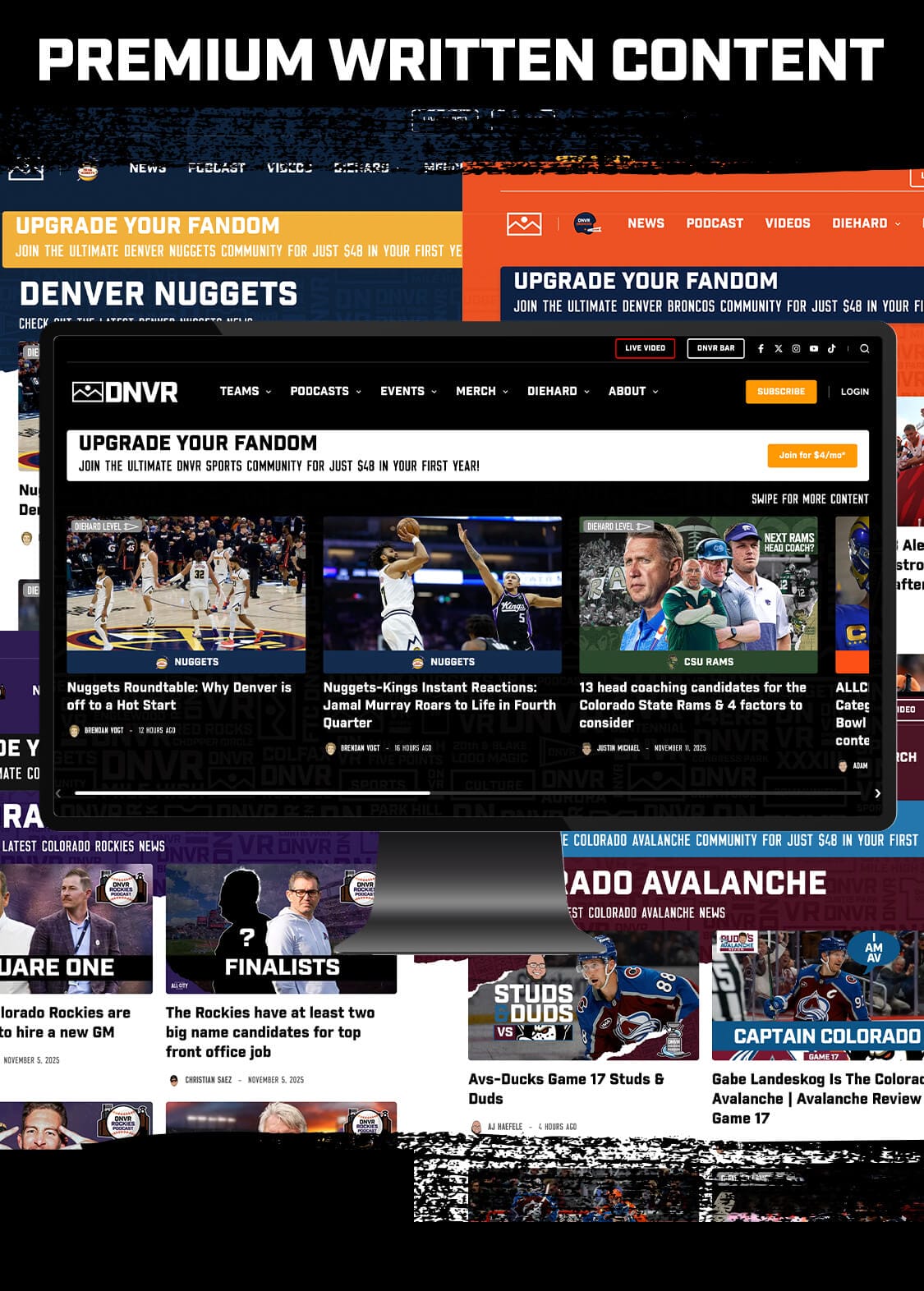Viewport: 924px width, 1291px height.
Task: Open the Events dropdown menu
Action: click(408, 392)
